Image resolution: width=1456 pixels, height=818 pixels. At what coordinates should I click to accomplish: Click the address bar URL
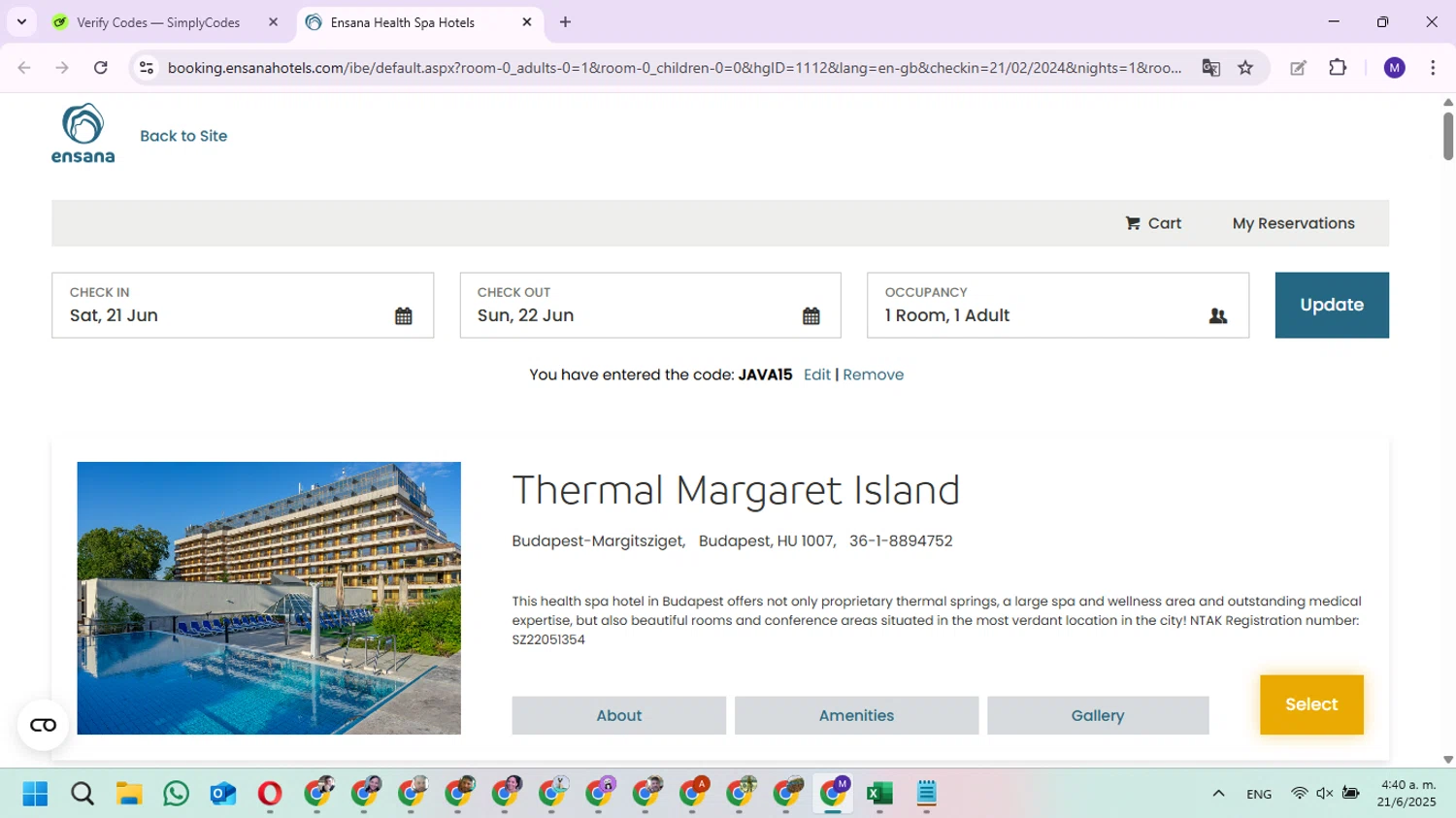tap(674, 68)
